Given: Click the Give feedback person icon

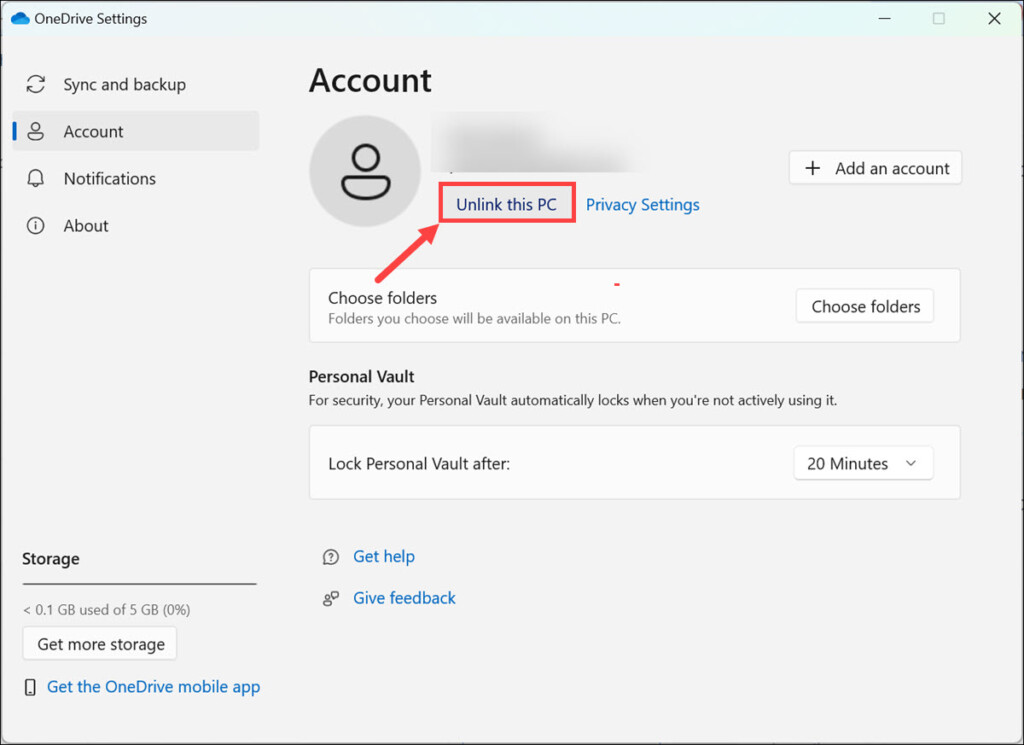Looking at the screenshot, I should point(331,599).
